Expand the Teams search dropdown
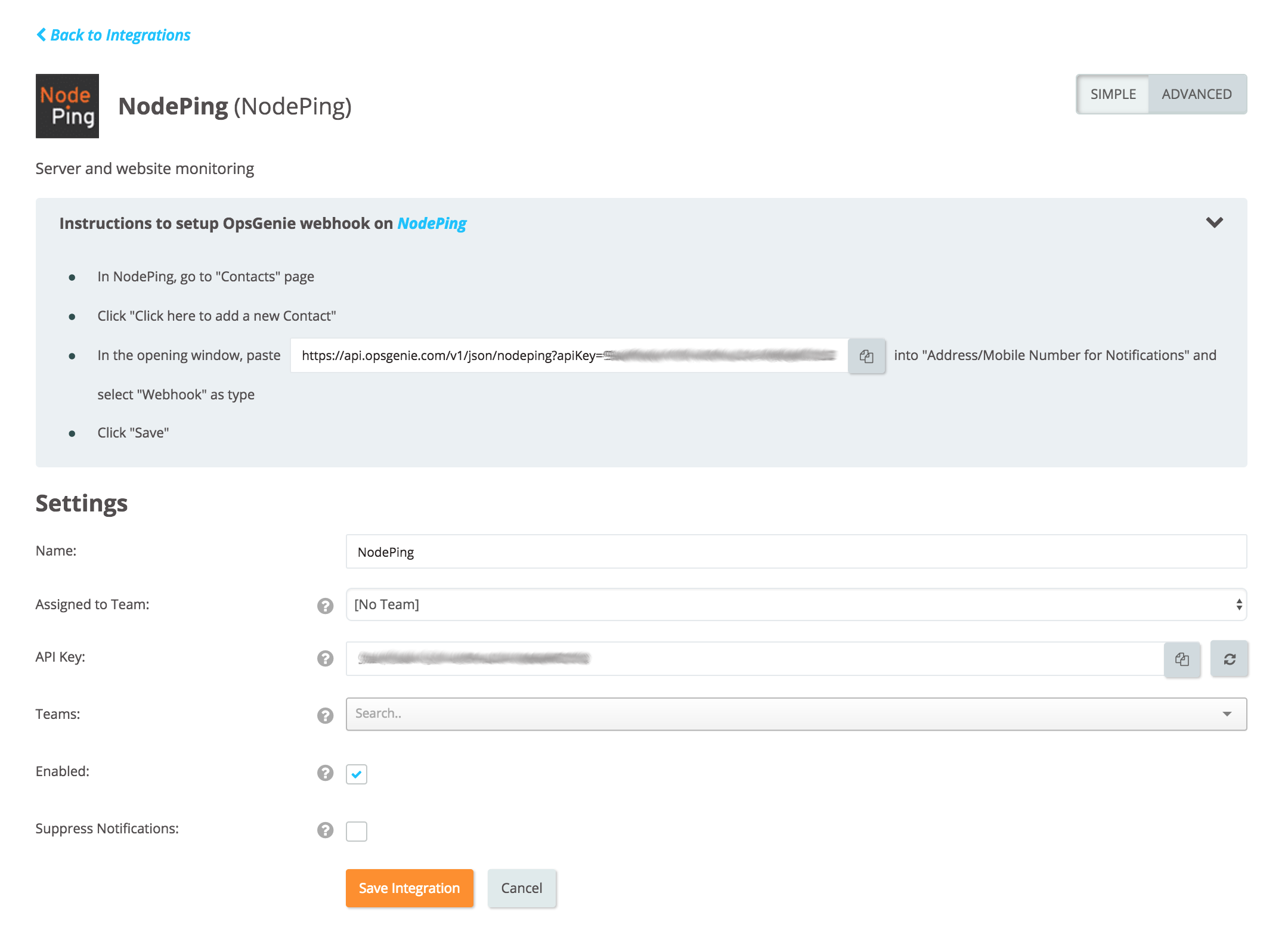The width and height of the screenshot is (1288, 949). tap(1227, 714)
